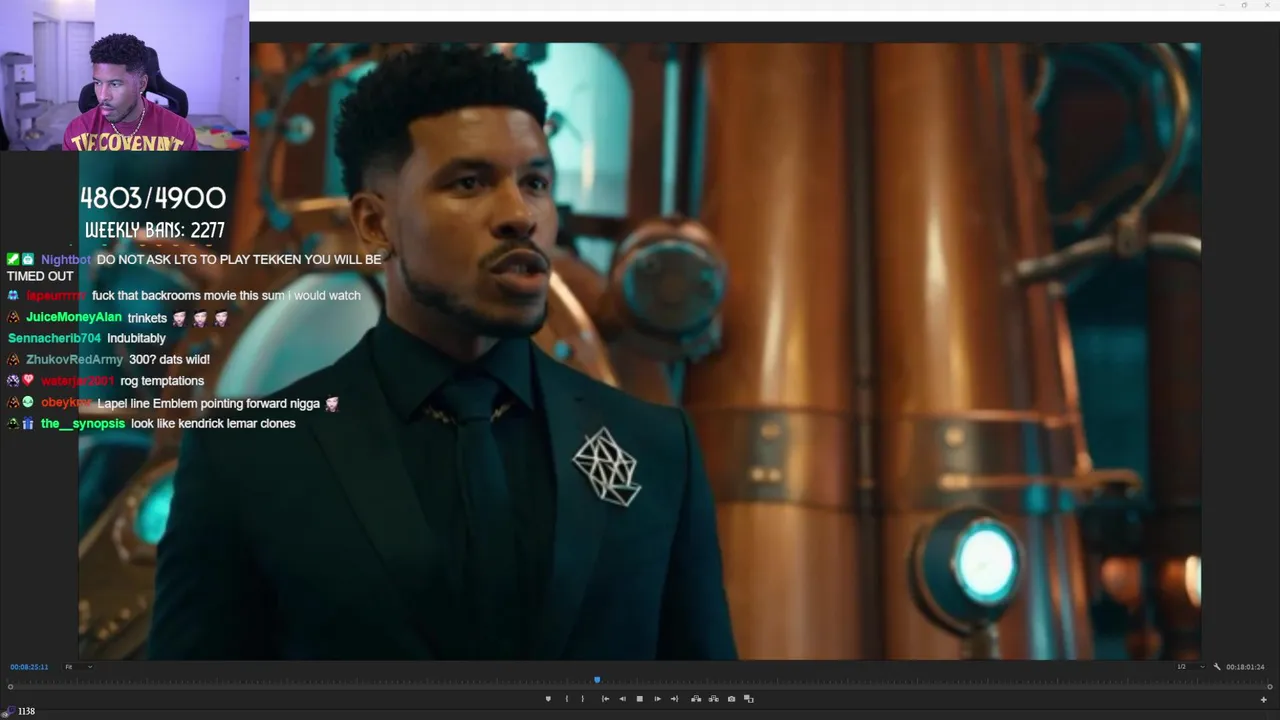Click the ZhukovRedArmy username in chat
Image resolution: width=1280 pixels, height=720 pixels.
pos(74,360)
